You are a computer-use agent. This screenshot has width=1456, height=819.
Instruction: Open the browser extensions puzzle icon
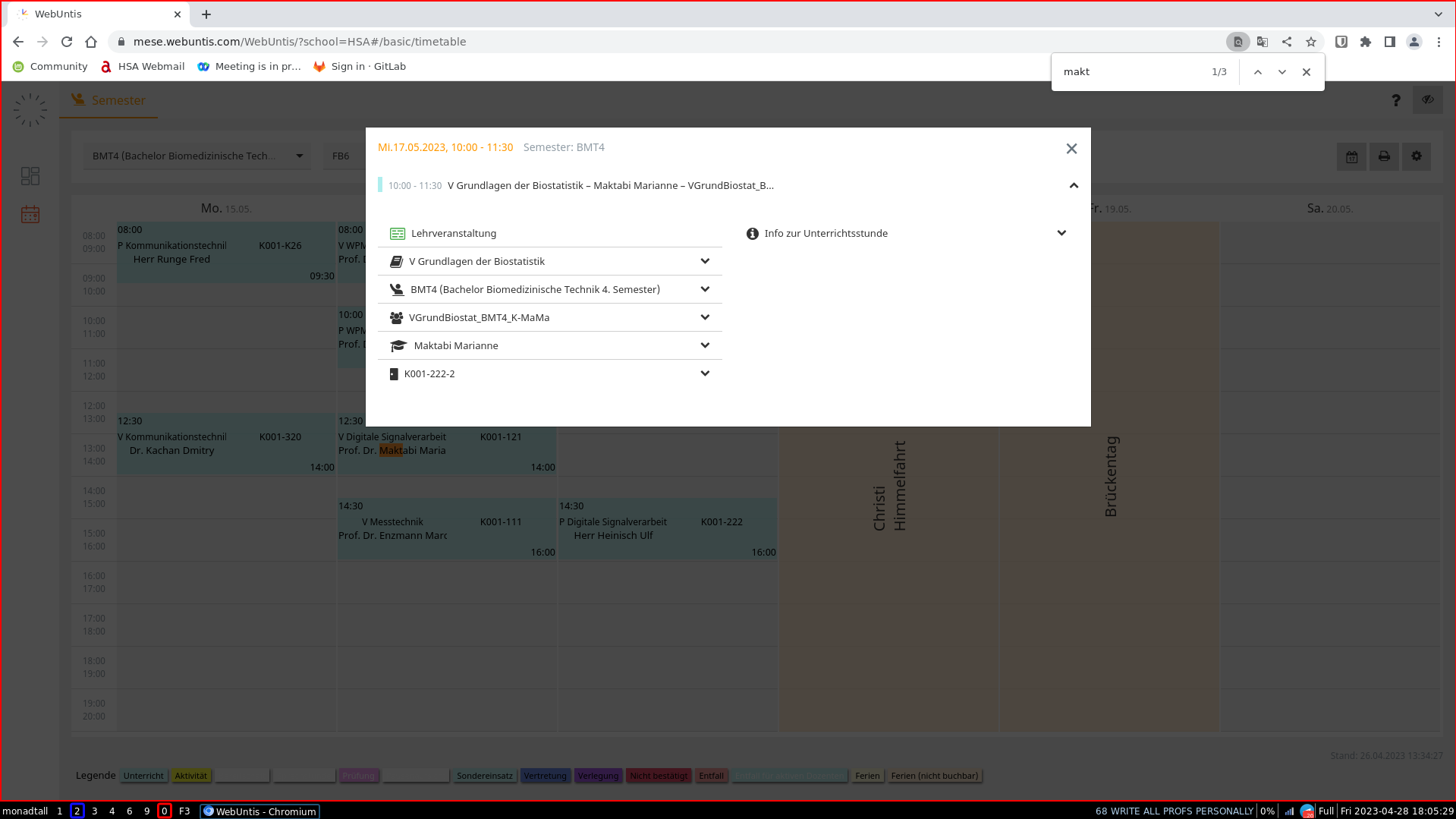(x=1365, y=42)
